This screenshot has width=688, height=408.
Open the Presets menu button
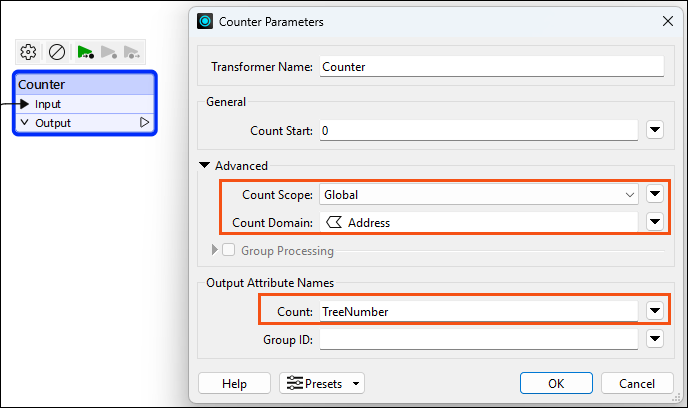[322, 383]
